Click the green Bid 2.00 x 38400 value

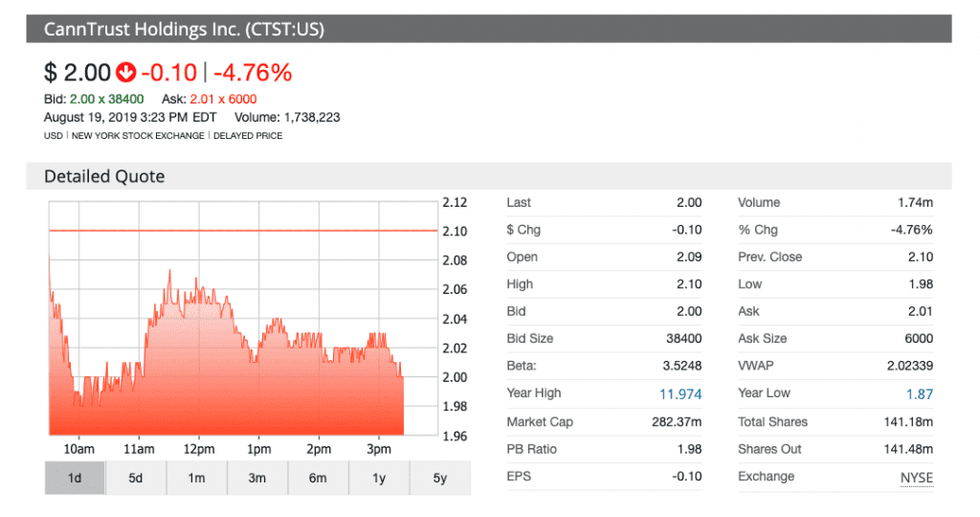pyautogui.click(x=107, y=99)
